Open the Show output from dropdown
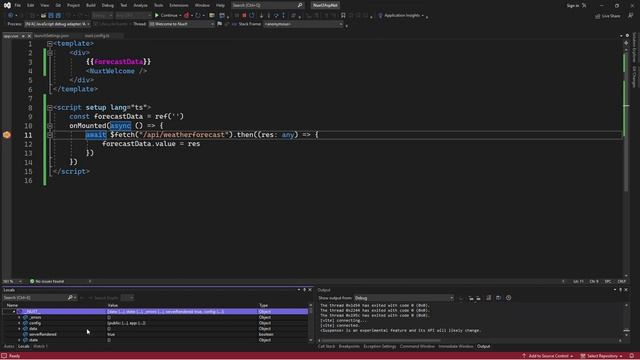This screenshot has width=640, height=360. [404, 298]
